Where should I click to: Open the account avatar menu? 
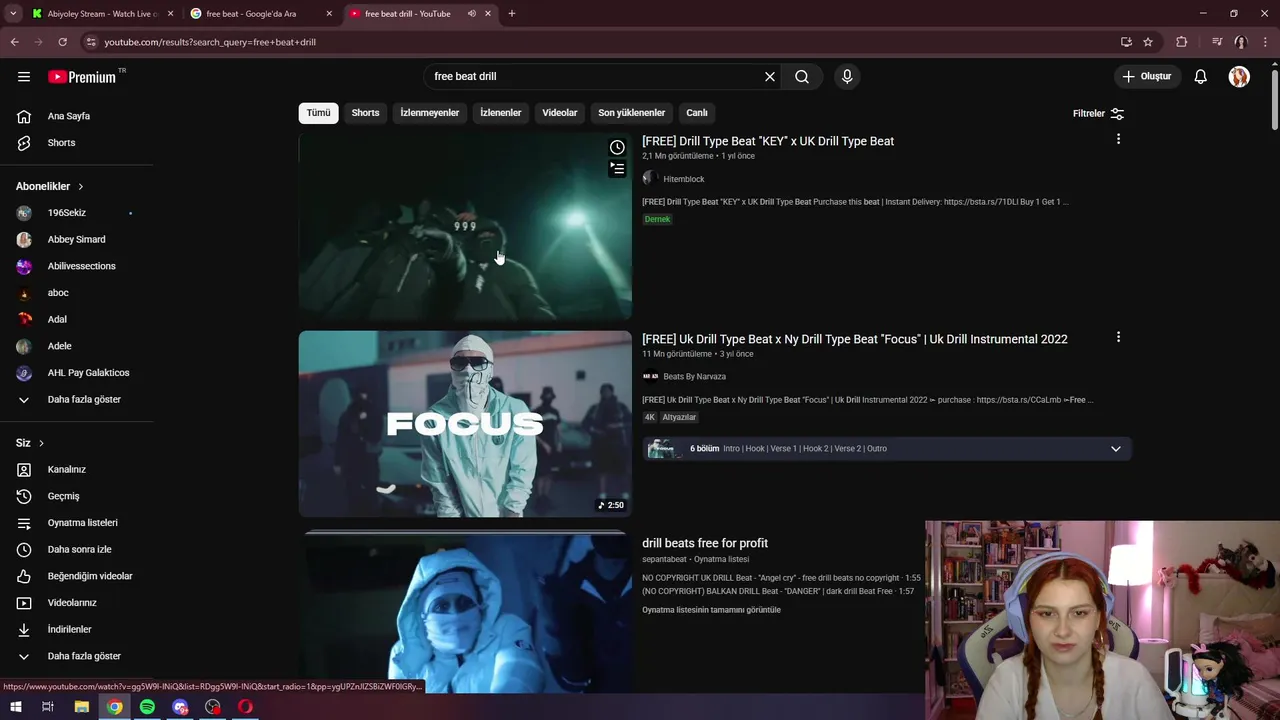pyautogui.click(x=1239, y=77)
